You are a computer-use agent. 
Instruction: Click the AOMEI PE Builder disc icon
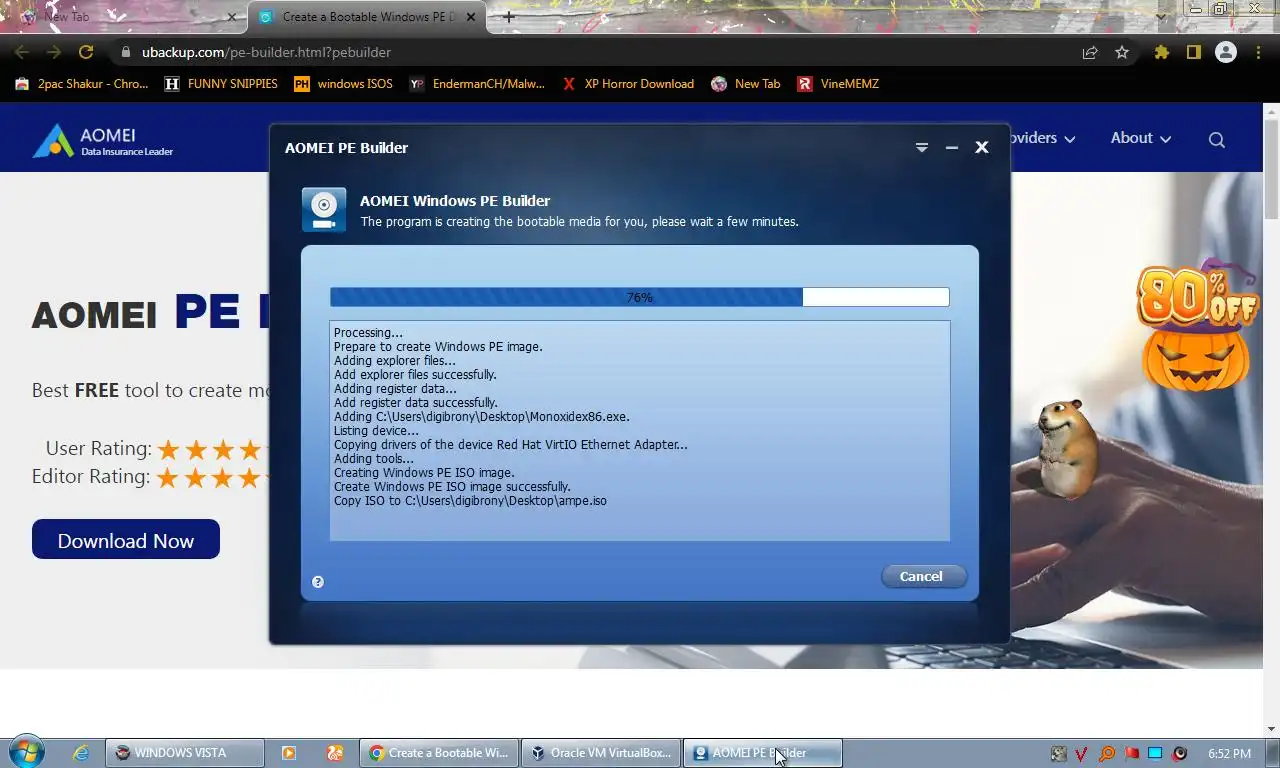coord(324,209)
